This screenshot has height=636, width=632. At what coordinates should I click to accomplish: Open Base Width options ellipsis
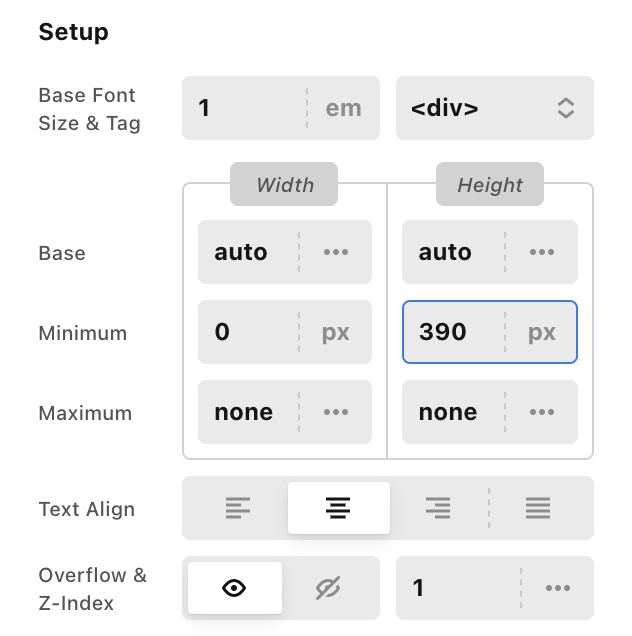pyautogui.click(x=336, y=252)
